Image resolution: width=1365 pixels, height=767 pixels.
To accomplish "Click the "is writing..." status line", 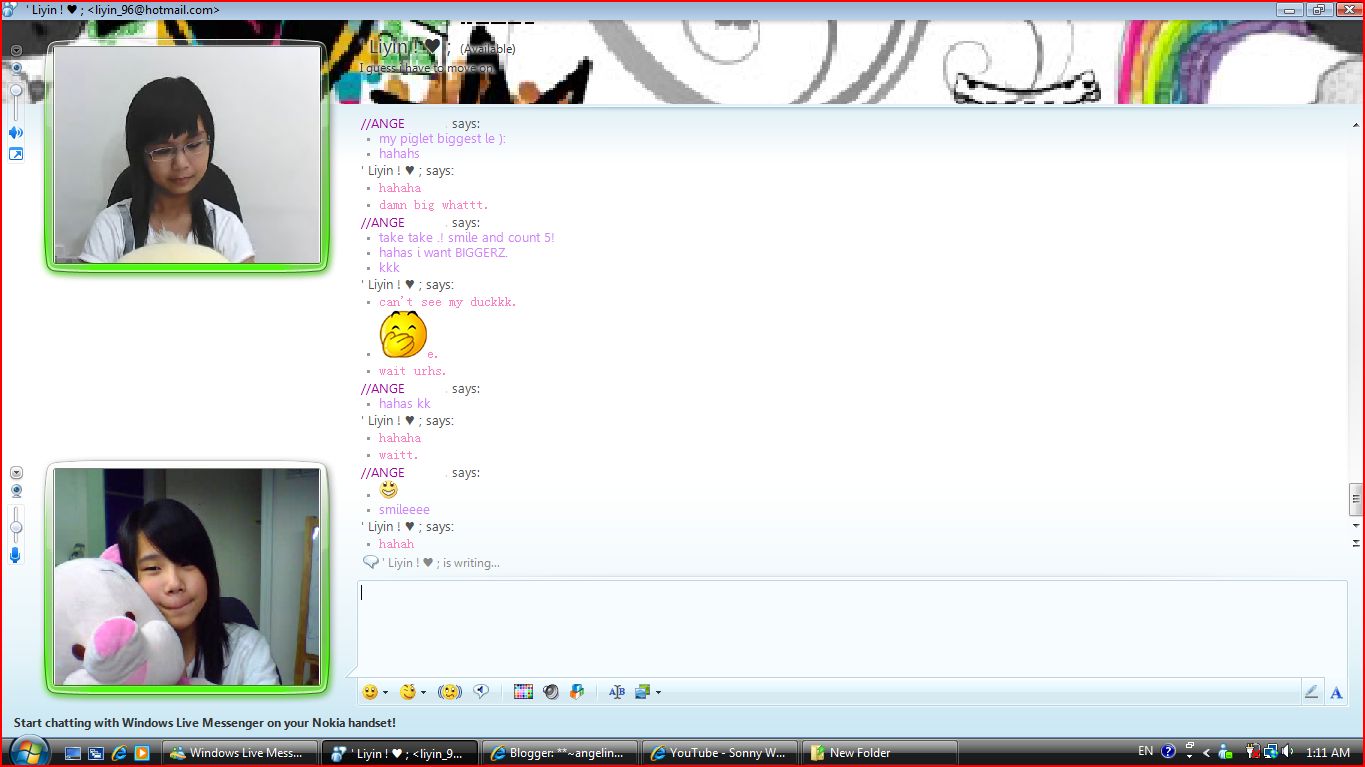I will pyautogui.click(x=431, y=563).
